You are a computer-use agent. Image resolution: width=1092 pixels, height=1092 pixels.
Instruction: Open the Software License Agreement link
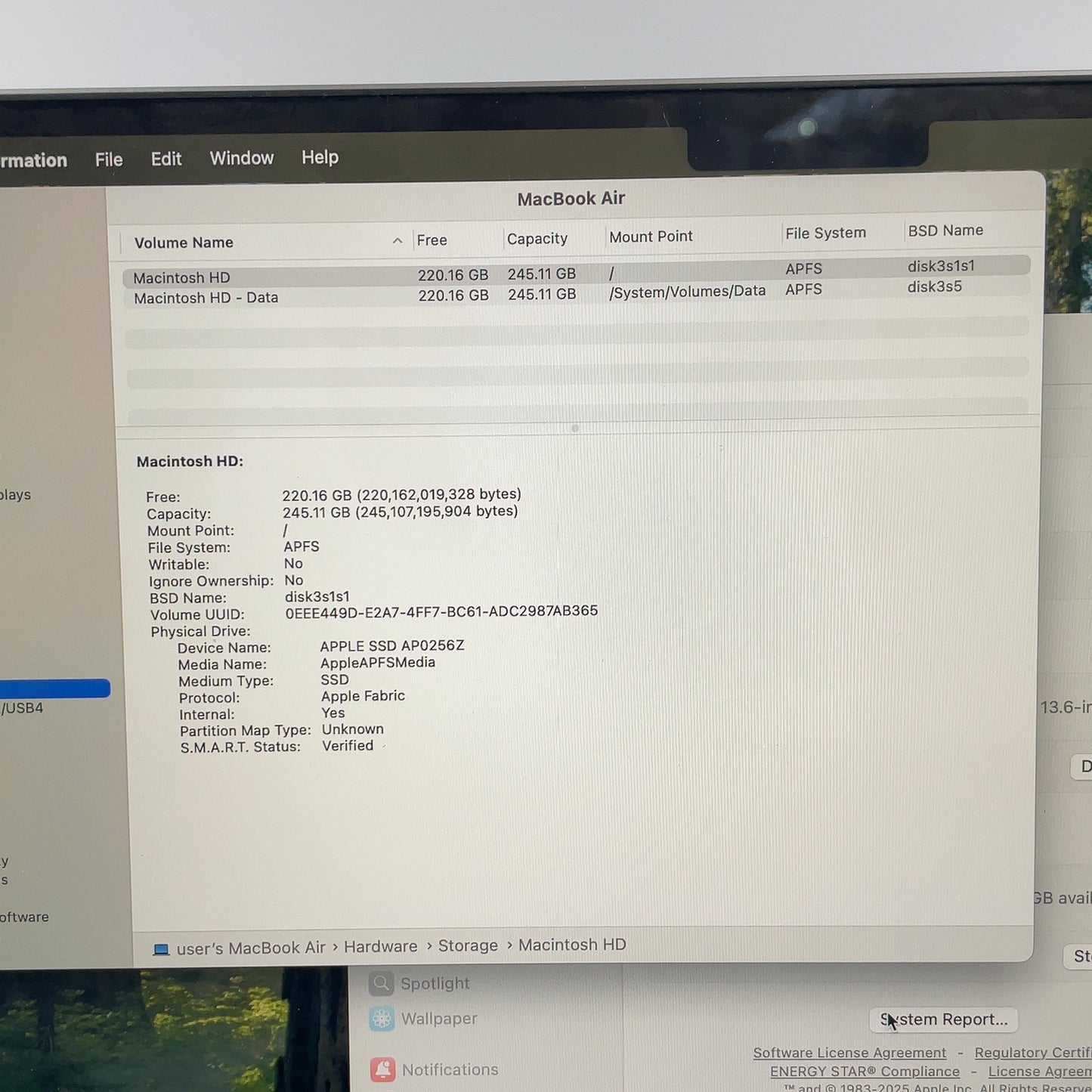click(x=849, y=1053)
